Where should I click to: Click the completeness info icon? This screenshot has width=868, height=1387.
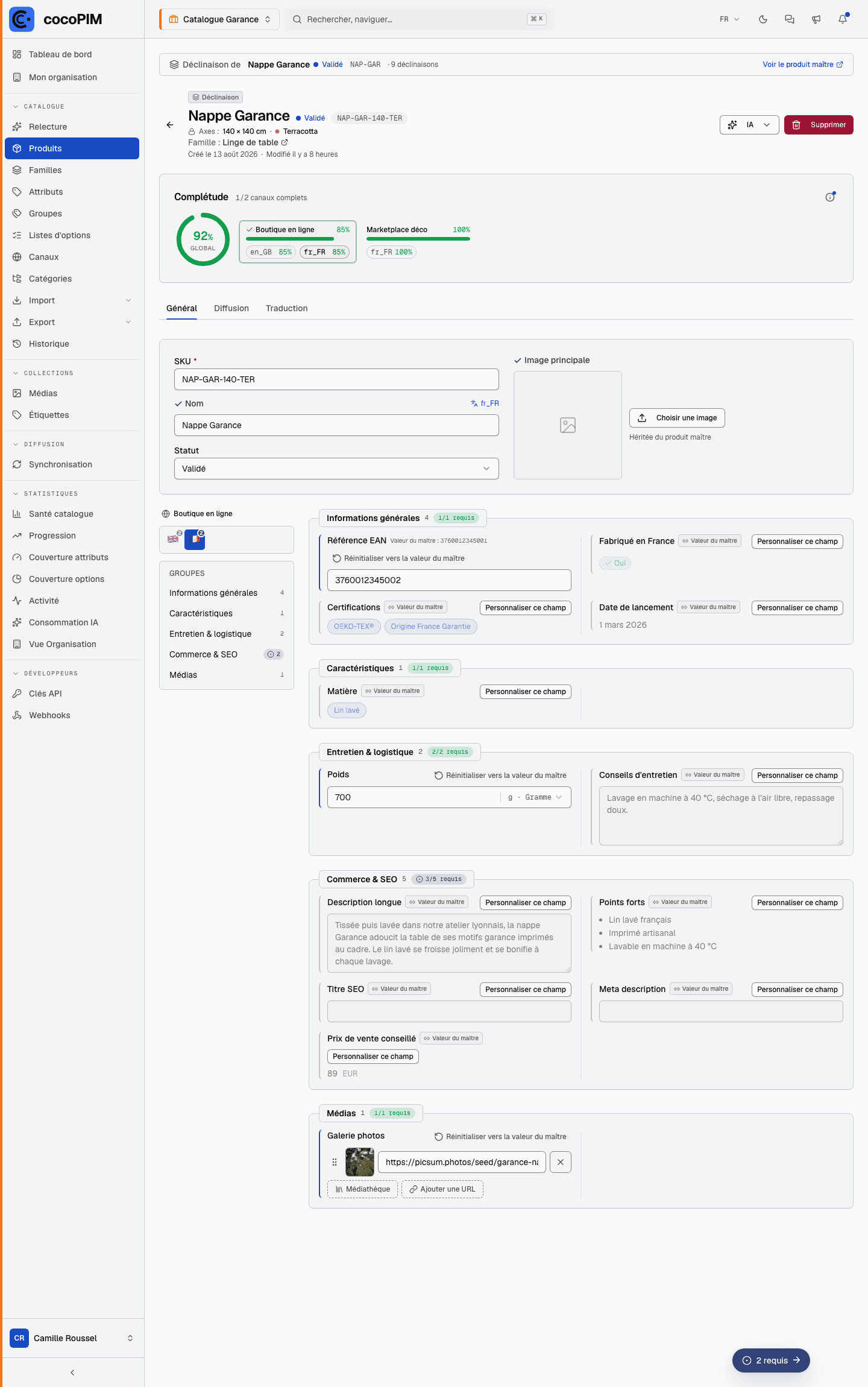click(x=830, y=197)
